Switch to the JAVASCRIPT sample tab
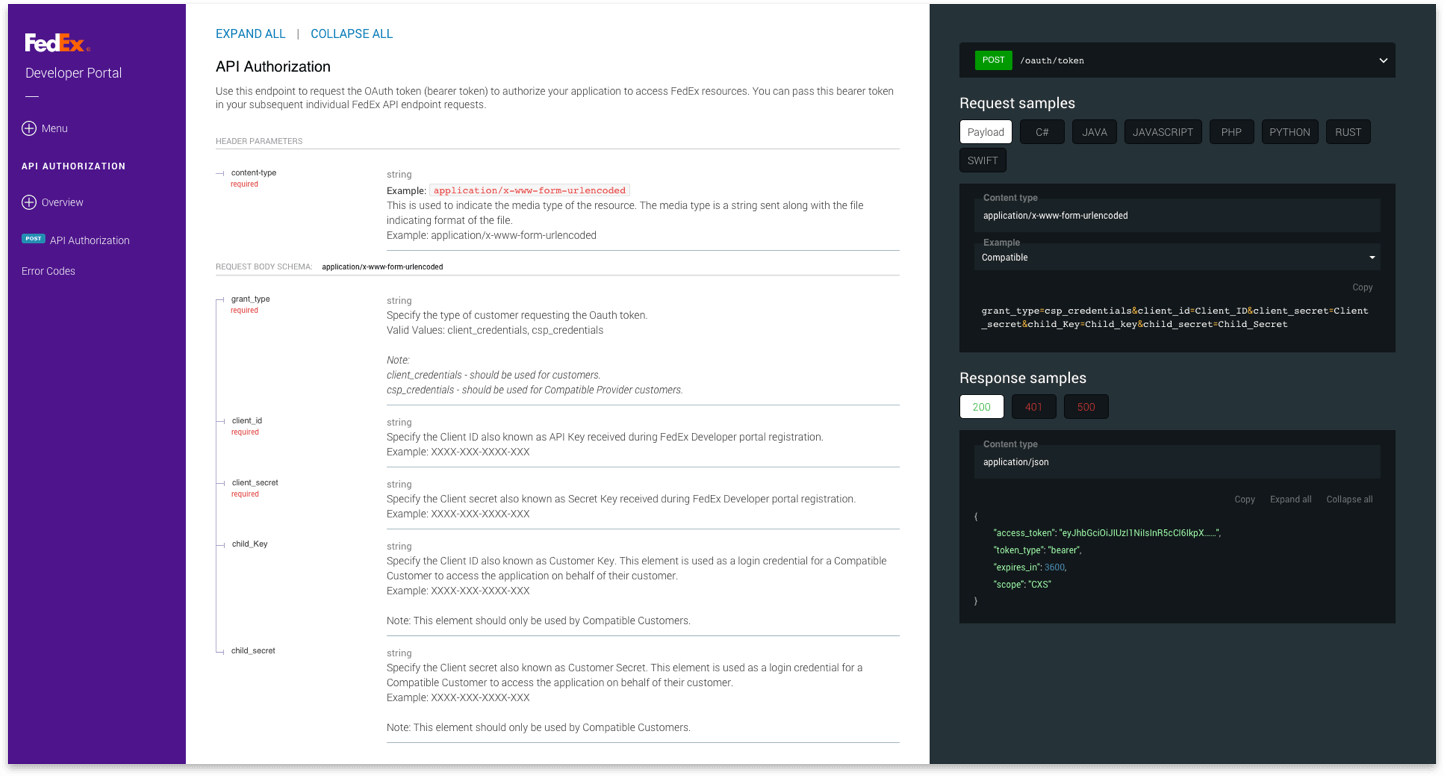Image resolution: width=1444 pixels, height=776 pixels. click(1163, 132)
